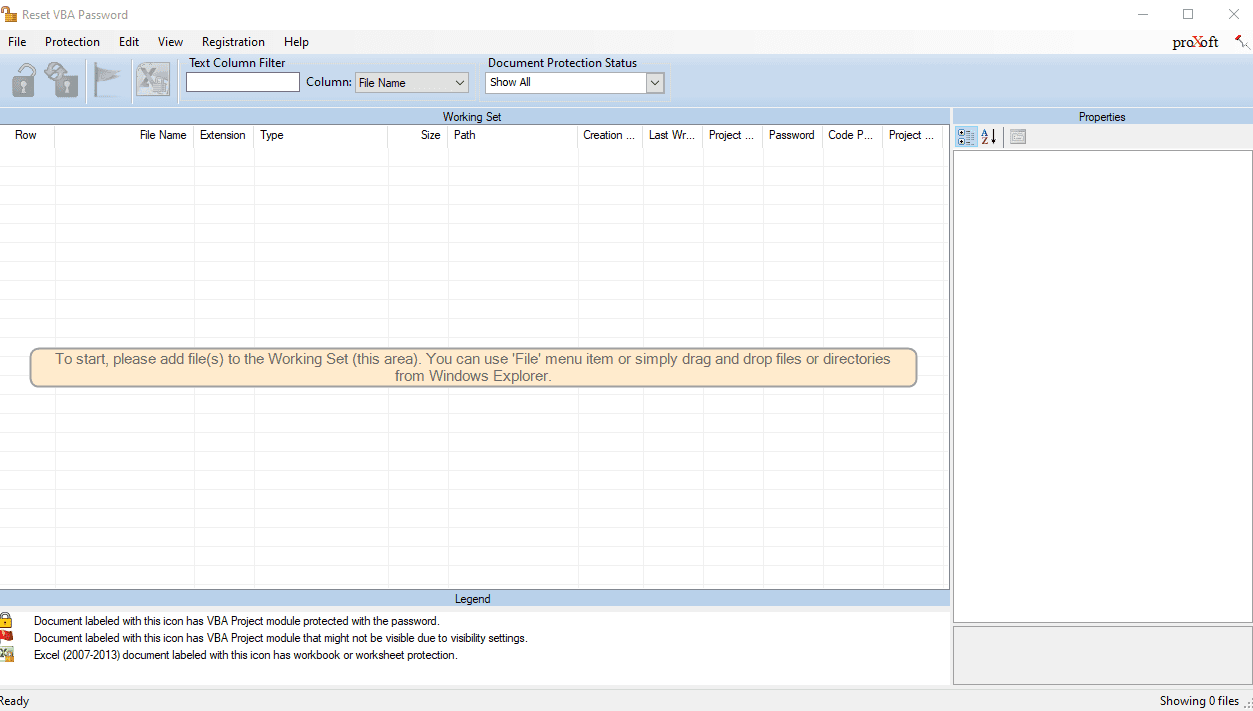Click the Property Pages icon
1253x711 pixels.
(x=1018, y=137)
